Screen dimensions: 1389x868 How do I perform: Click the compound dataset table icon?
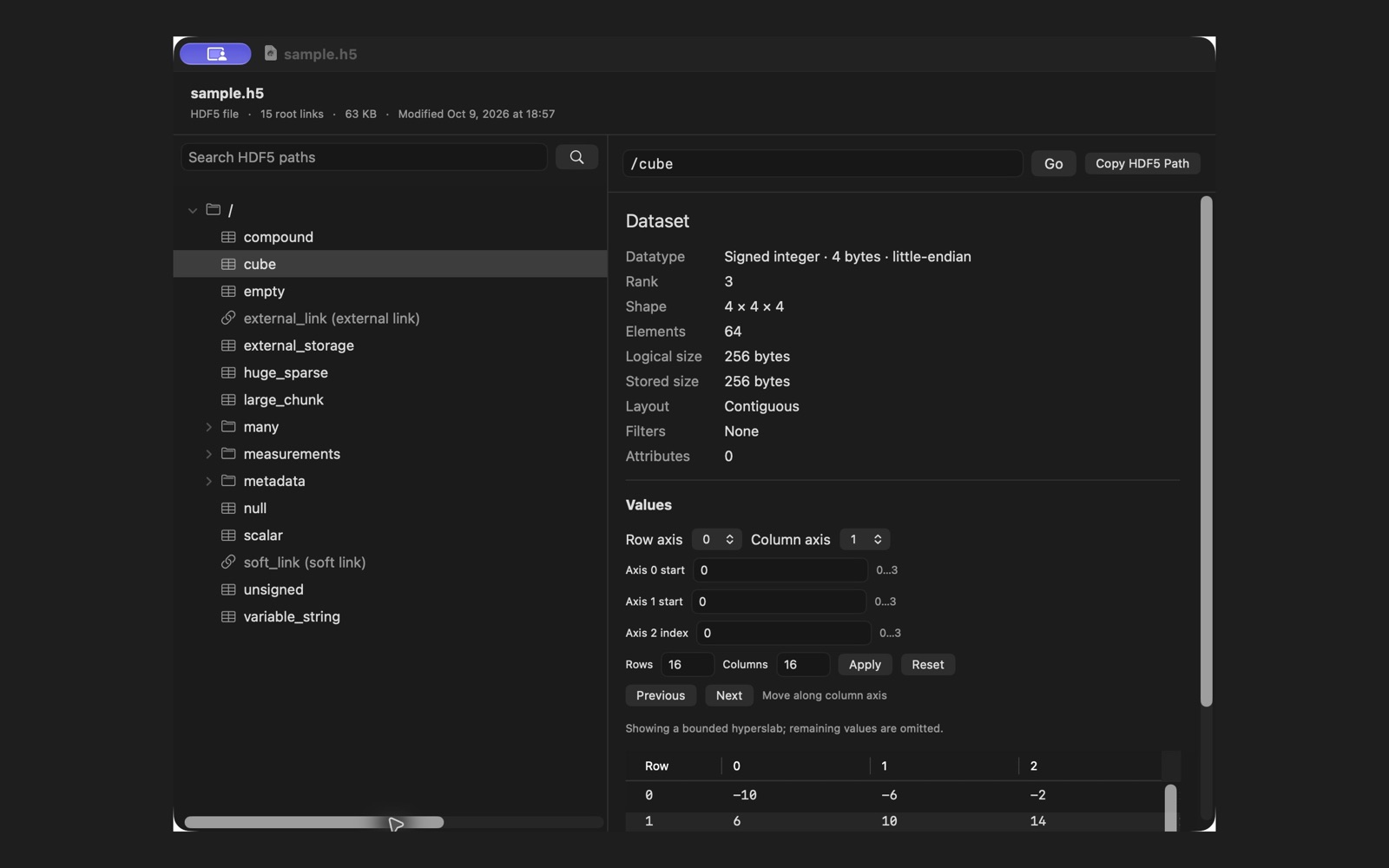pyautogui.click(x=228, y=237)
